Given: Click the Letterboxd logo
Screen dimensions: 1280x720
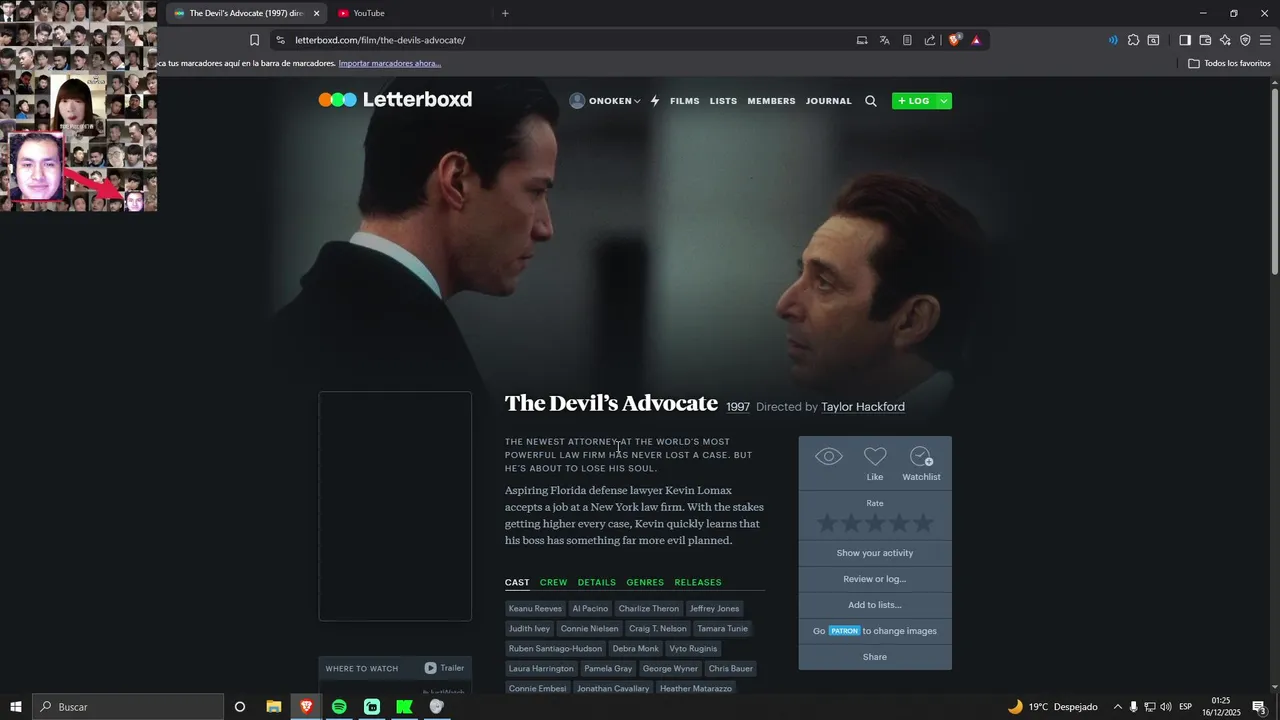Looking at the screenshot, I should click(395, 100).
